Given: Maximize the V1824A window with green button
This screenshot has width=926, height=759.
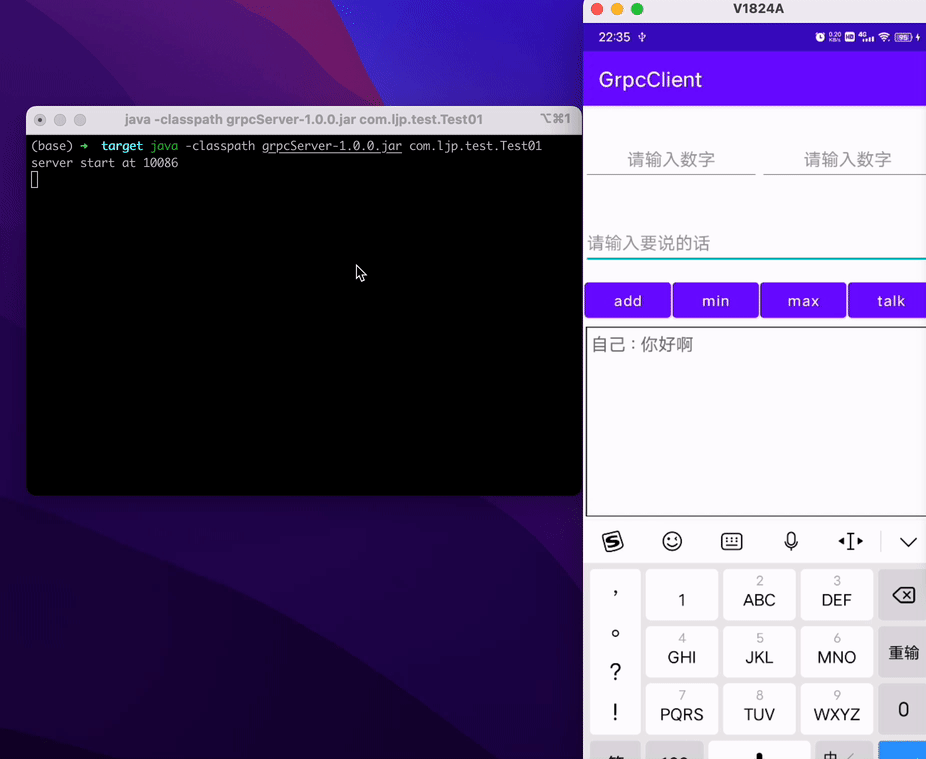Looking at the screenshot, I should pos(637,9).
